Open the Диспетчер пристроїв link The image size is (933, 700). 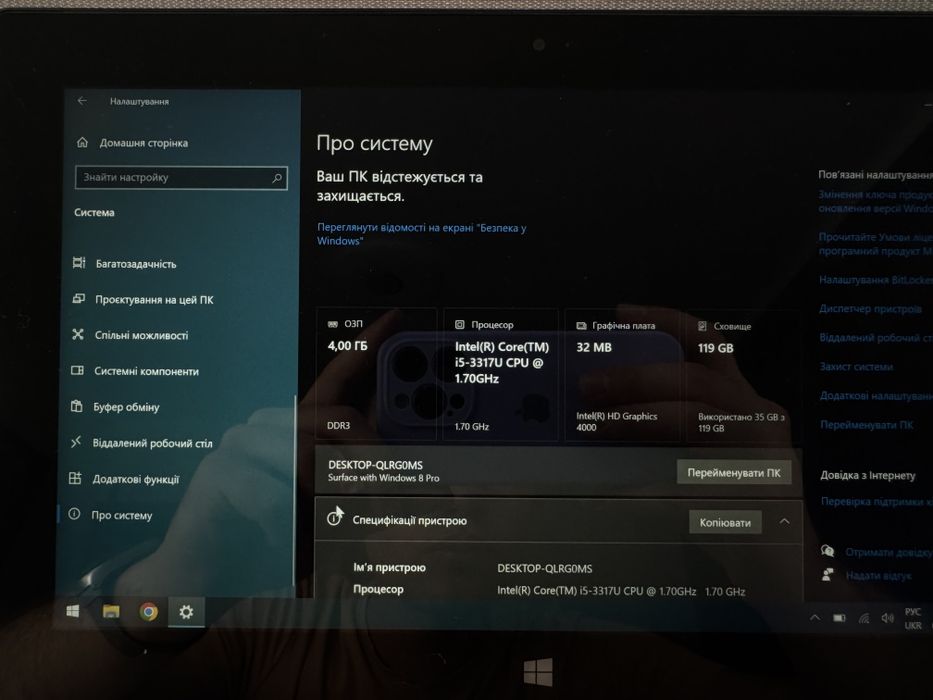tap(871, 308)
